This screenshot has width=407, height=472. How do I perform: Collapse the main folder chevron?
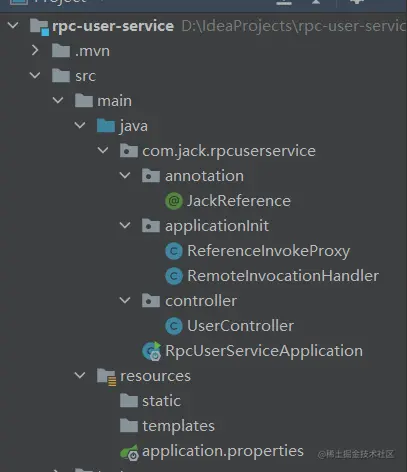58,100
